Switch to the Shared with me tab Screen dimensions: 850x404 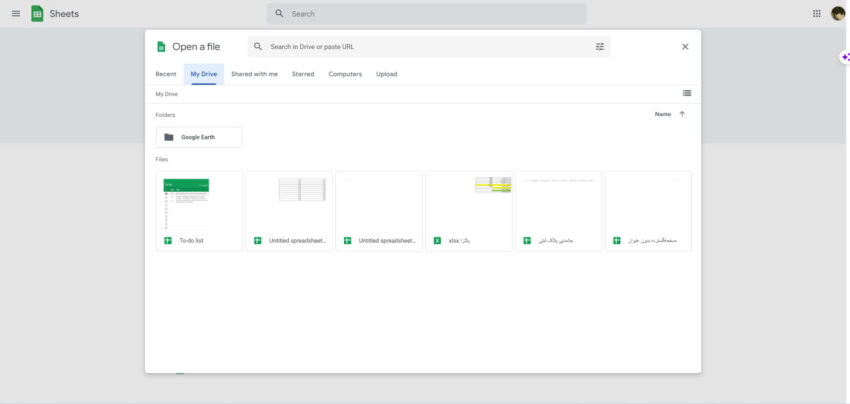pyautogui.click(x=254, y=74)
